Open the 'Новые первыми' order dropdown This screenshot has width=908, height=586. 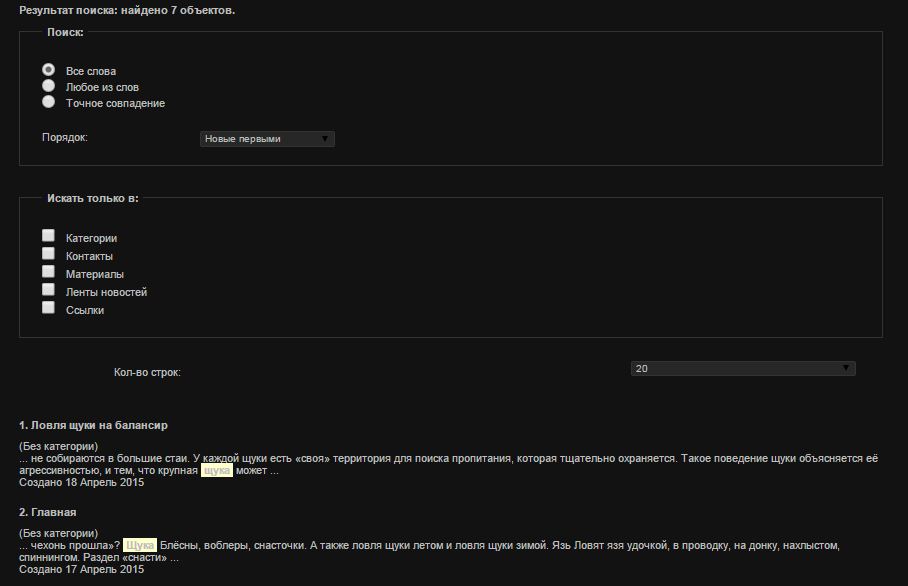(x=267, y=139)
